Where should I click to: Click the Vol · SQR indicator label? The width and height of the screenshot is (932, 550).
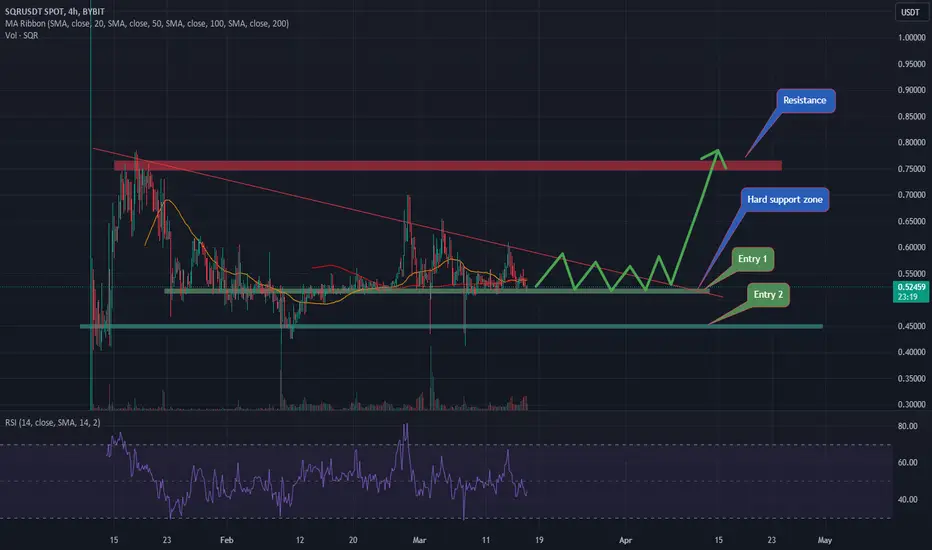point(21,35)
